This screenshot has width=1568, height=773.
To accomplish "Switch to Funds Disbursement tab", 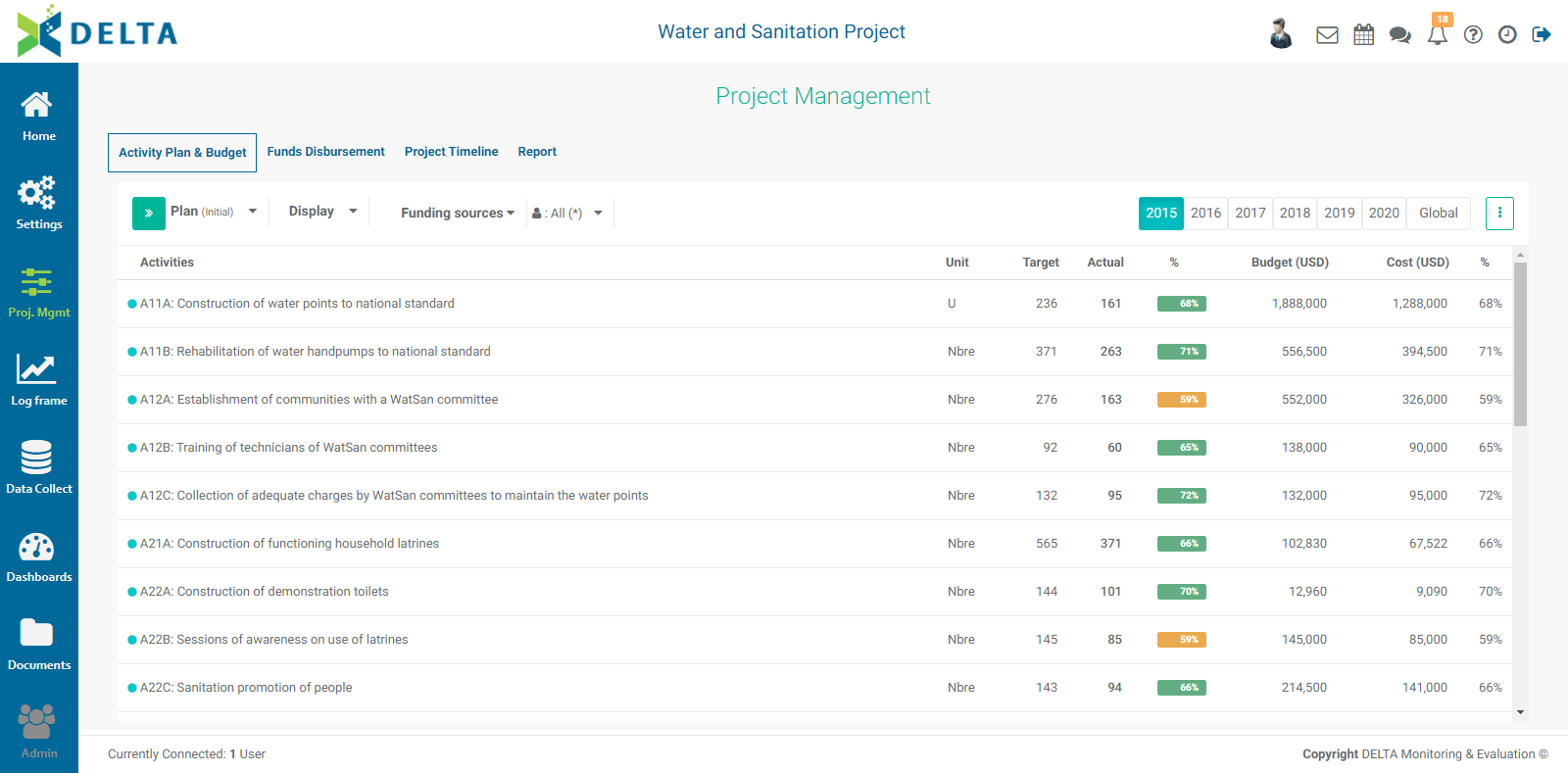I will pyautogui.click(x=325, y=152).
